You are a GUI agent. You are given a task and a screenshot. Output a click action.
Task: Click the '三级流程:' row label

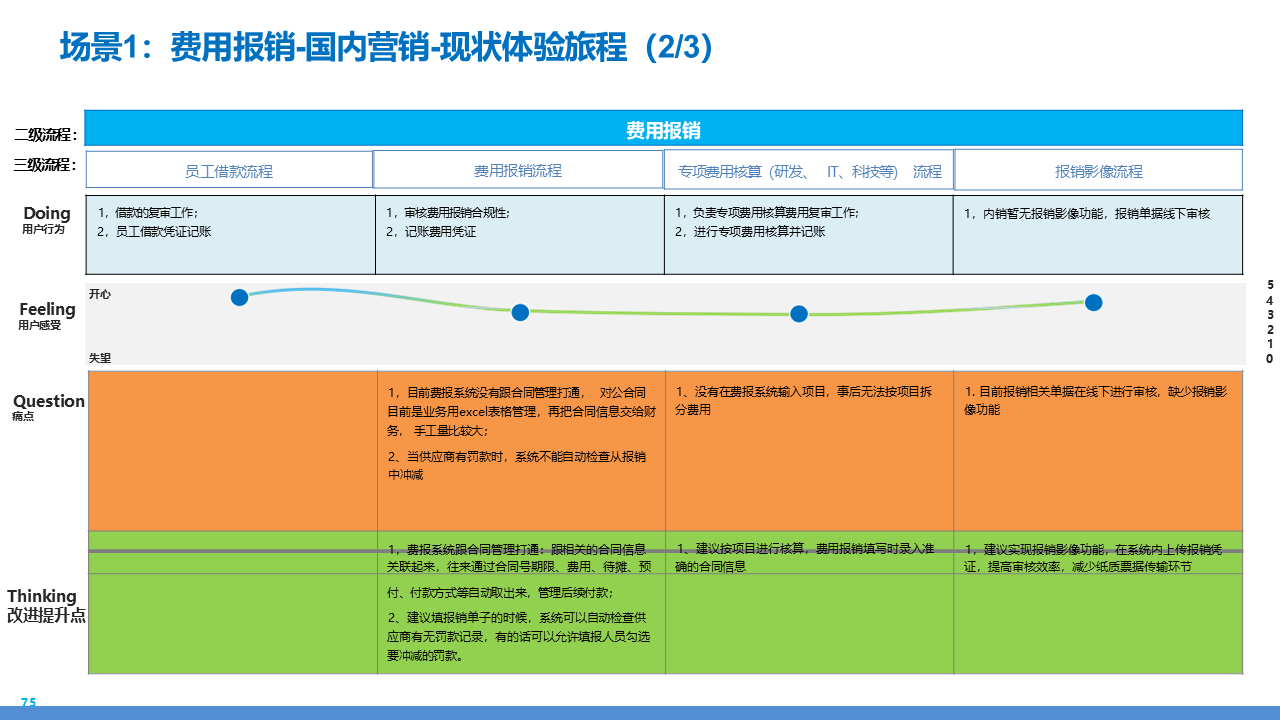coord(45,165)
